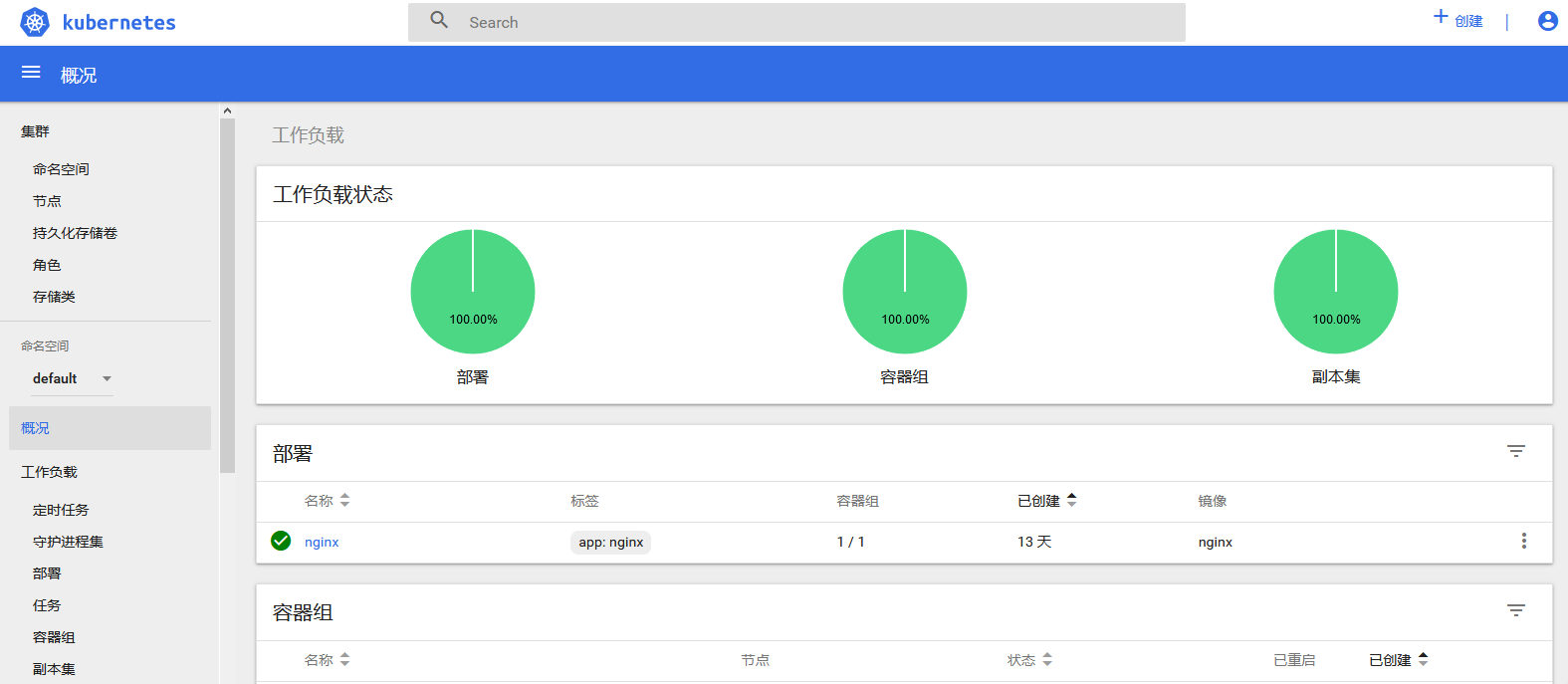This screenshot has height=684, width=1568.
Task: Go to 命名空间 in sidebar
Action: click(61, 169)
